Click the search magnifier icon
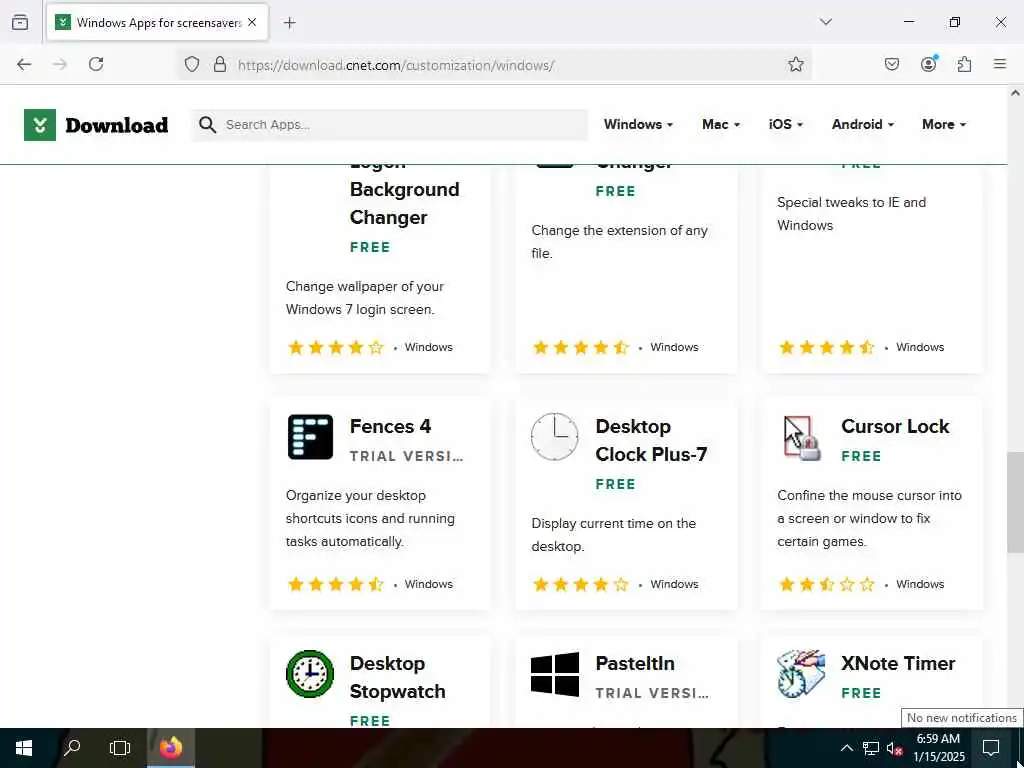 click(208, 125)
